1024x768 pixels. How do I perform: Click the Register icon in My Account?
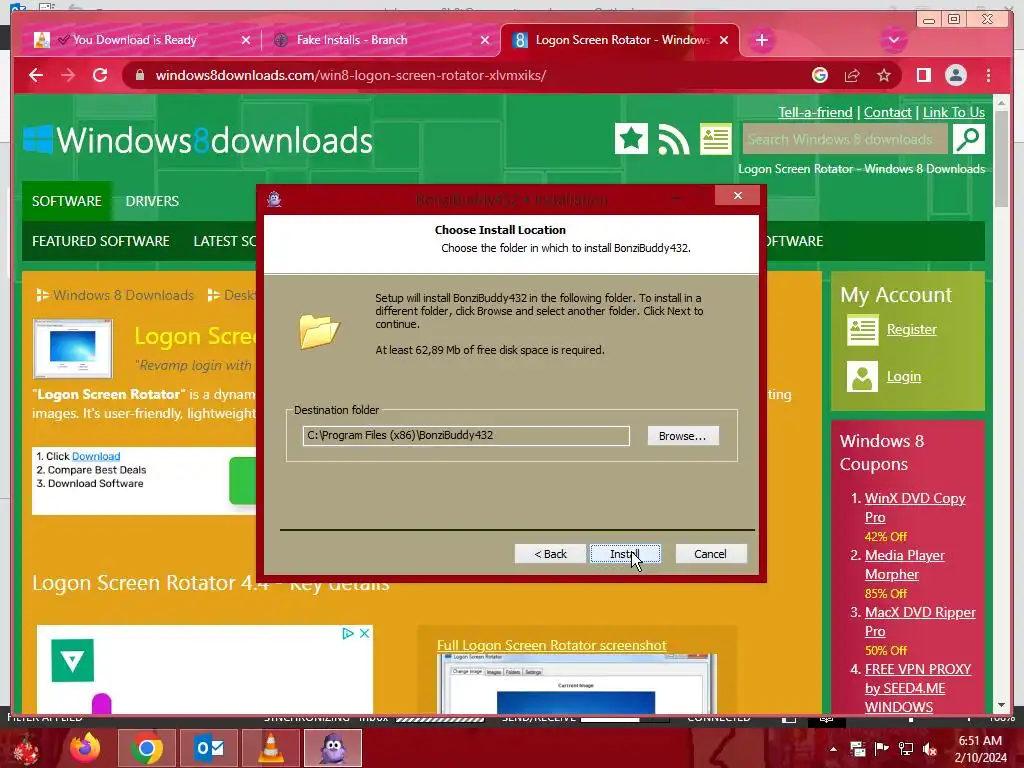pos(862,330)
